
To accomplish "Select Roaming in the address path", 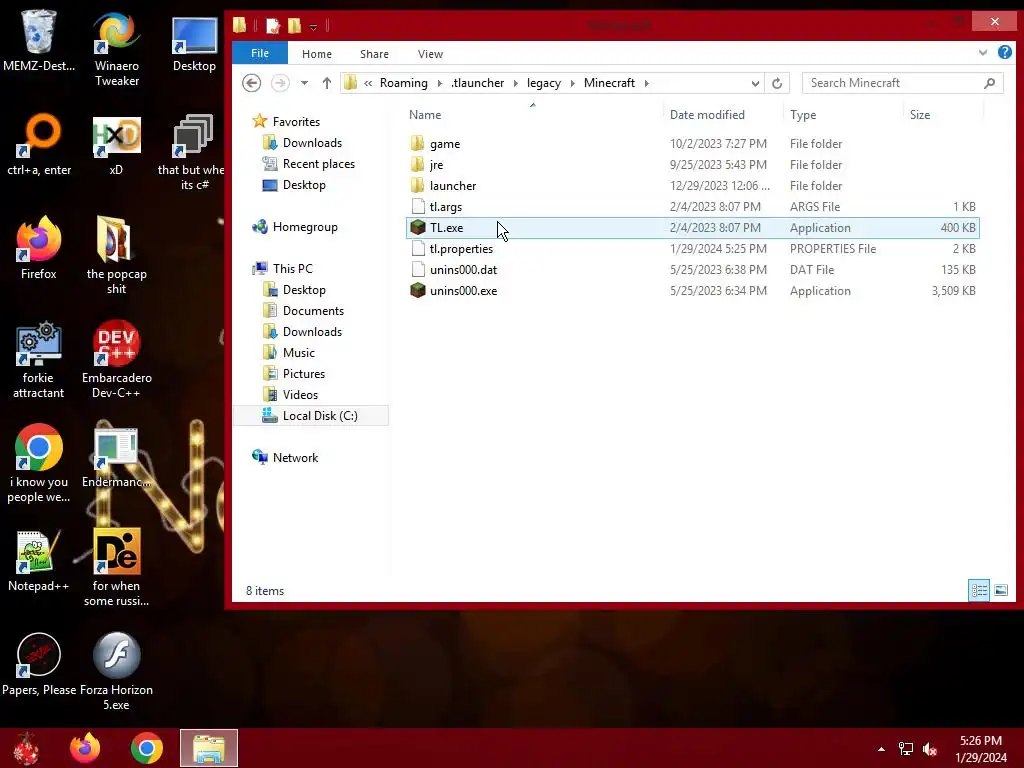I will [x=404, y=83].
